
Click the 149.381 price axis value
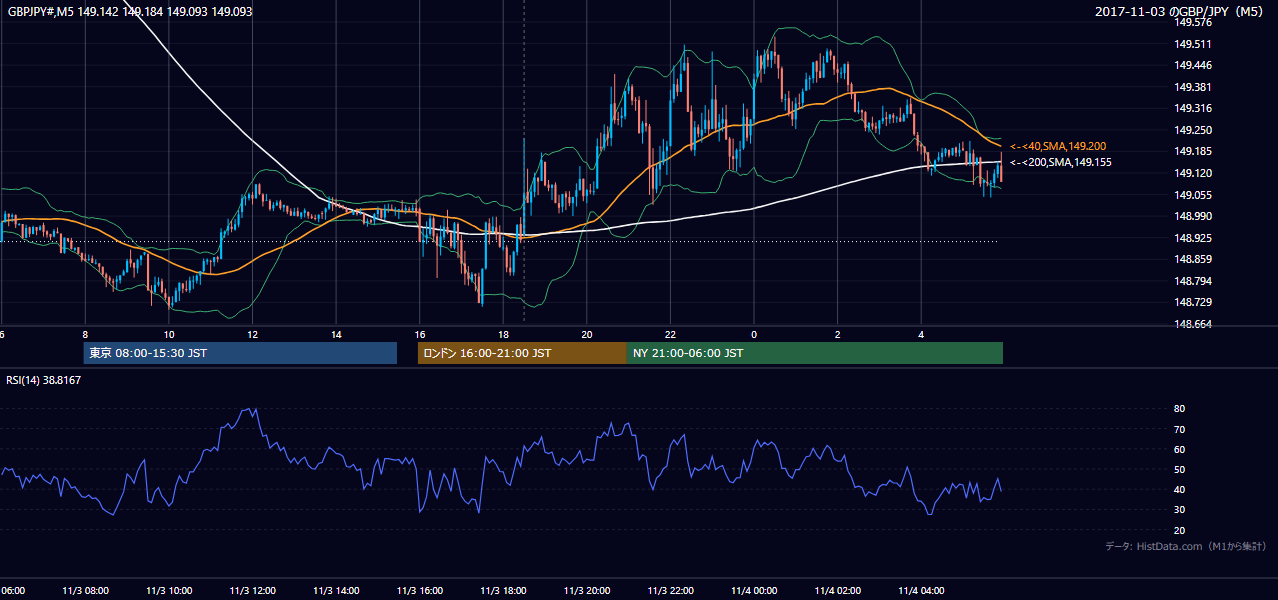point(1194,87)
